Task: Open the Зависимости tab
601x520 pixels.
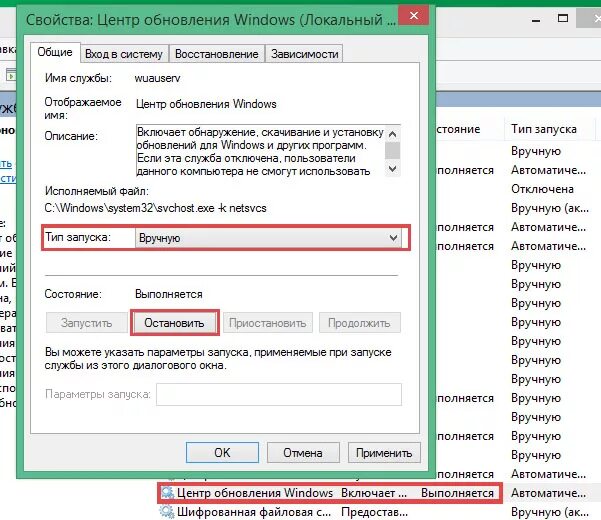Action: click(x=305, y=54)
